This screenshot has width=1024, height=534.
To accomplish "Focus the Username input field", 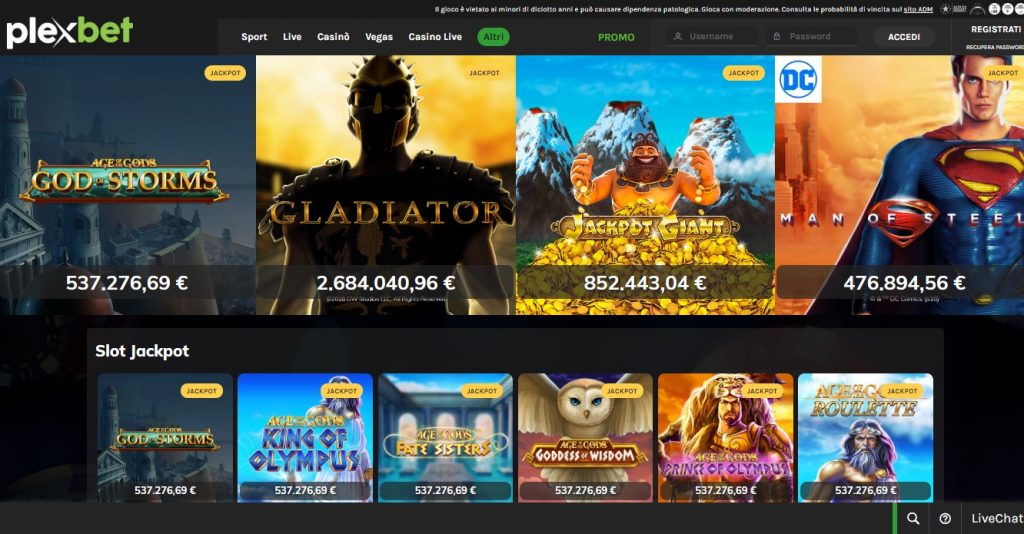I will (712, 37).
